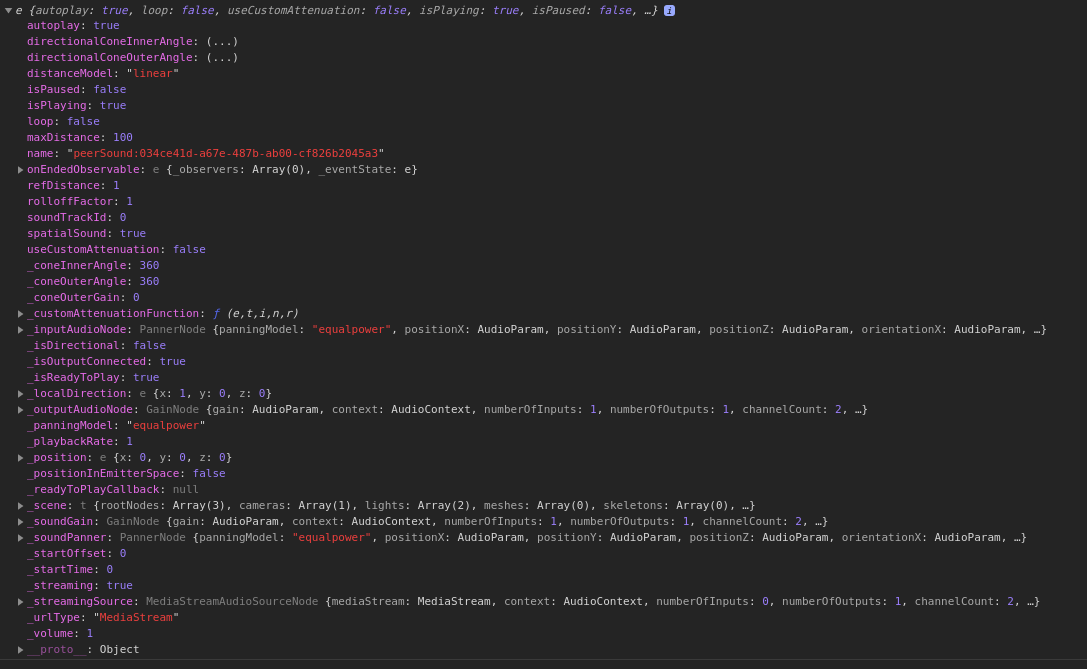Expand the _streamingSource MediaStreamAudioSourceNode
The image size is (1087, 669).
click(21, 602)
